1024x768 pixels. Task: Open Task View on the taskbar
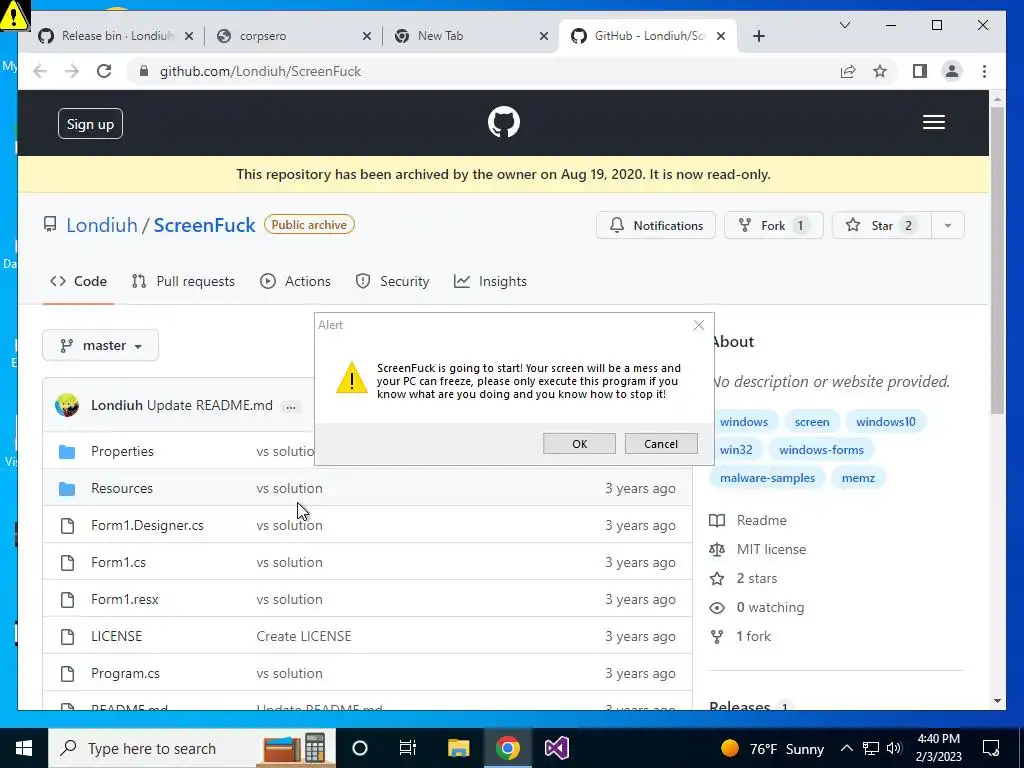point(408,748)
